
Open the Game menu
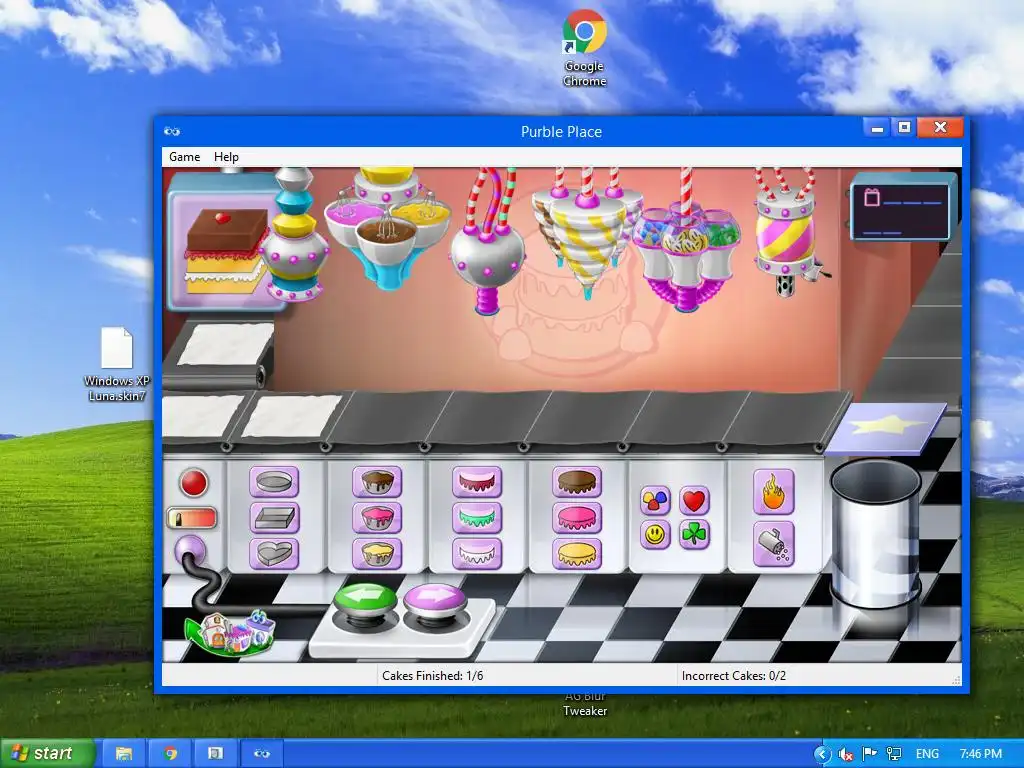coord(185,157)
